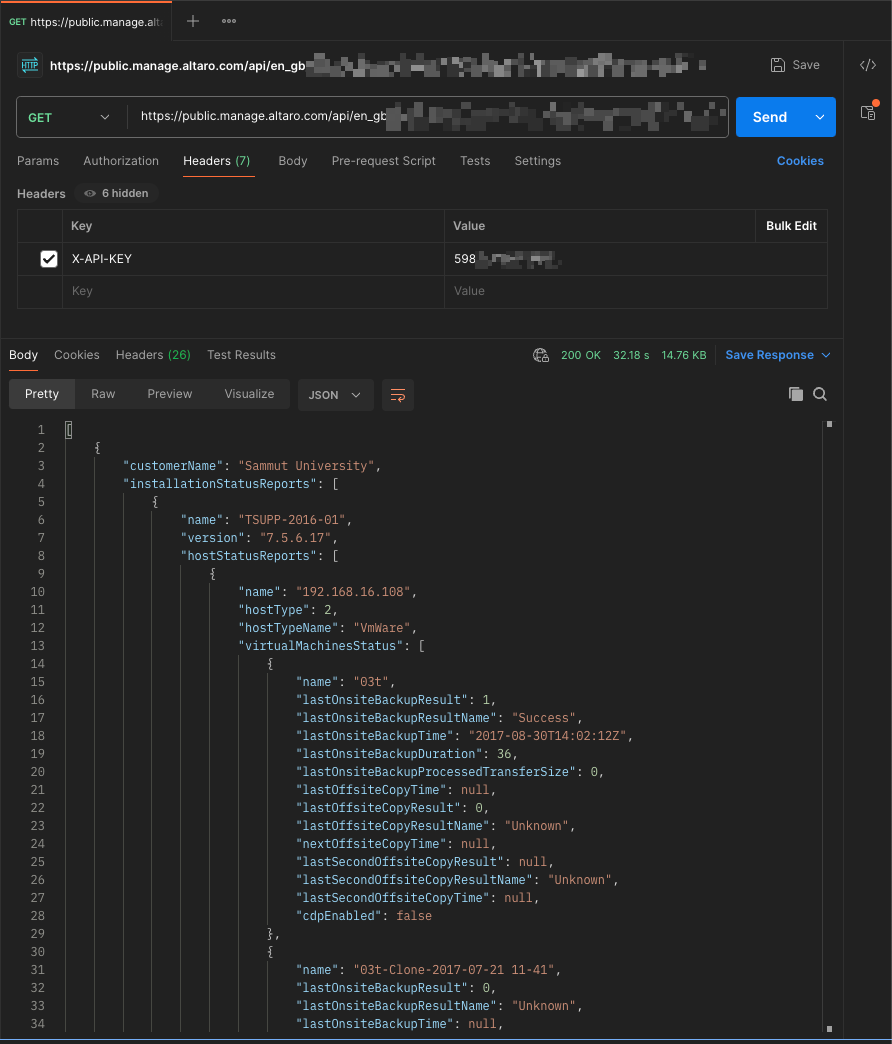892x1044 pixels.
Task: Click the "TSUPP-2016-01" name value
Action: tap(292, 520)
